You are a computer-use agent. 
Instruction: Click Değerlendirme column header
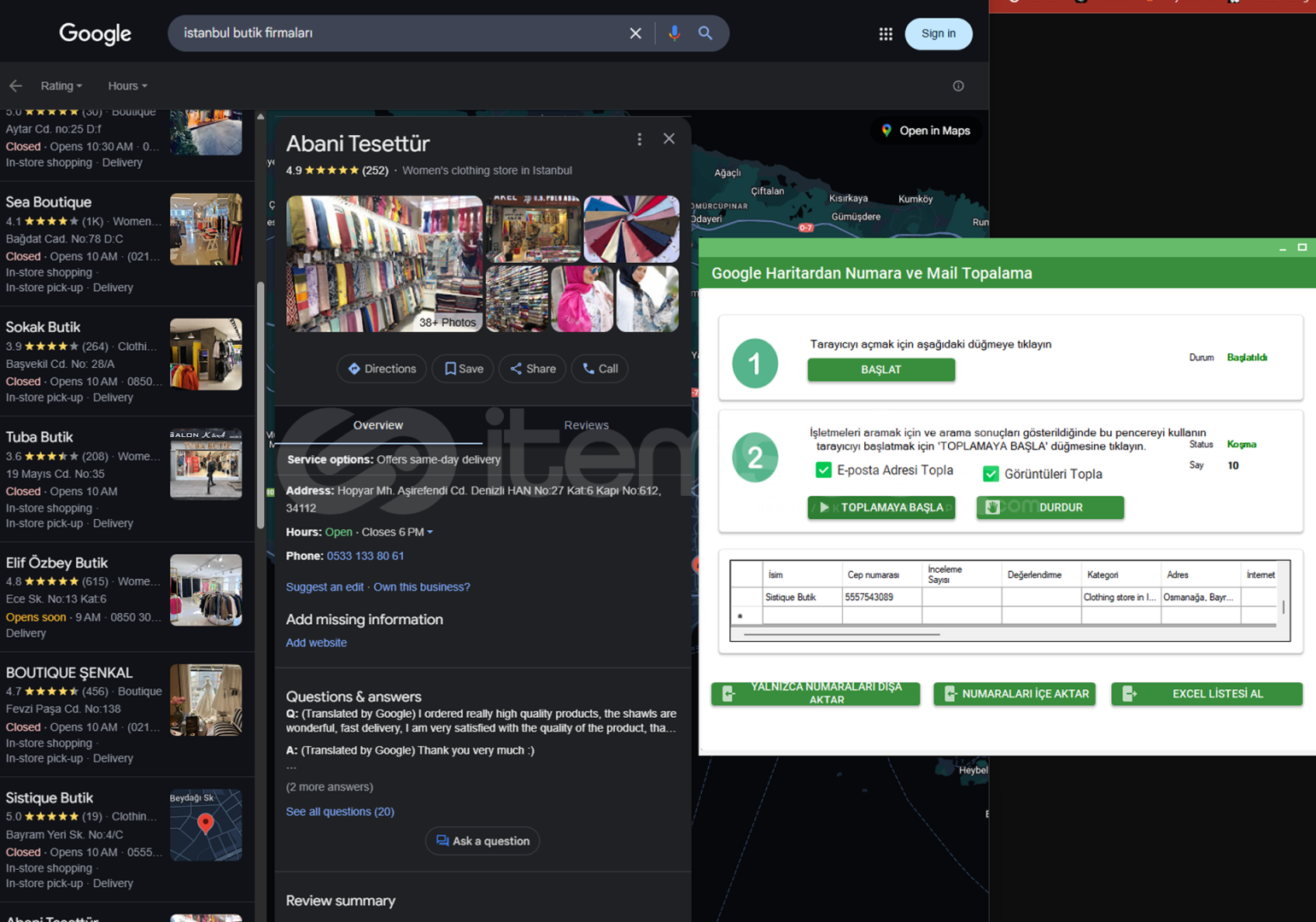tap(1041, 575)
